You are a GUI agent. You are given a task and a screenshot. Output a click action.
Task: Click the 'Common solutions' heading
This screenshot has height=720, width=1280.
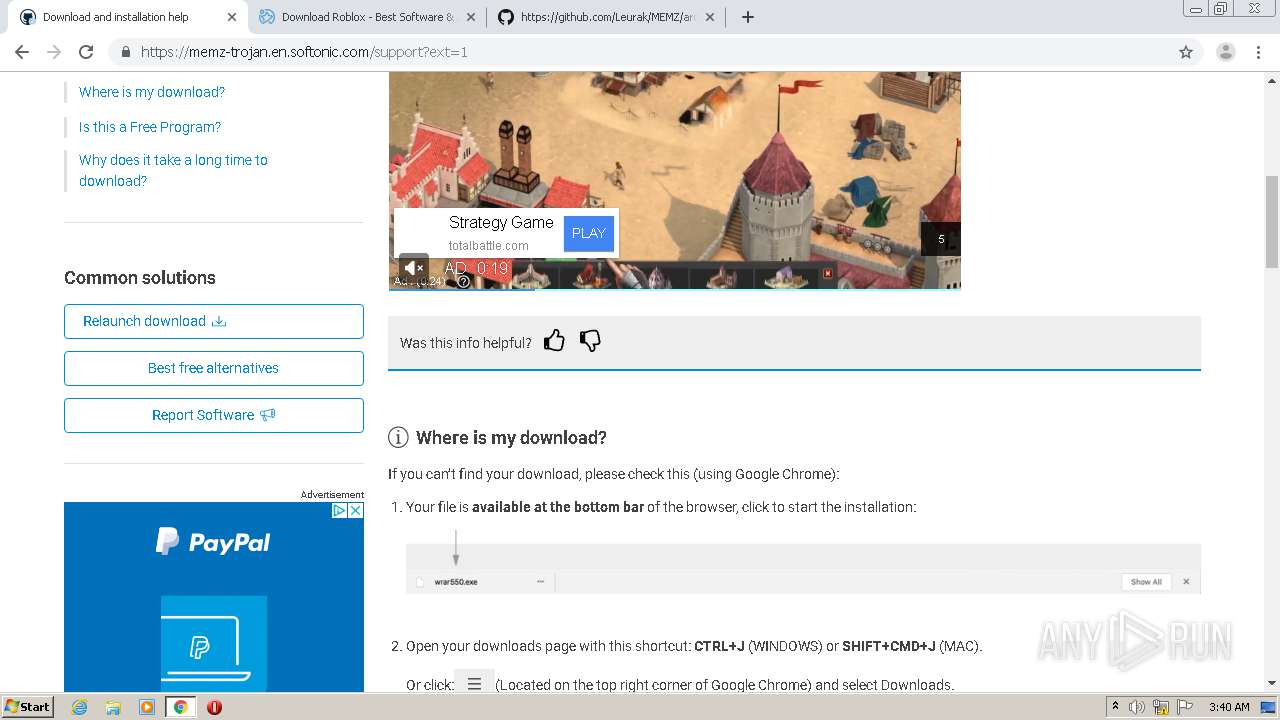140,278
